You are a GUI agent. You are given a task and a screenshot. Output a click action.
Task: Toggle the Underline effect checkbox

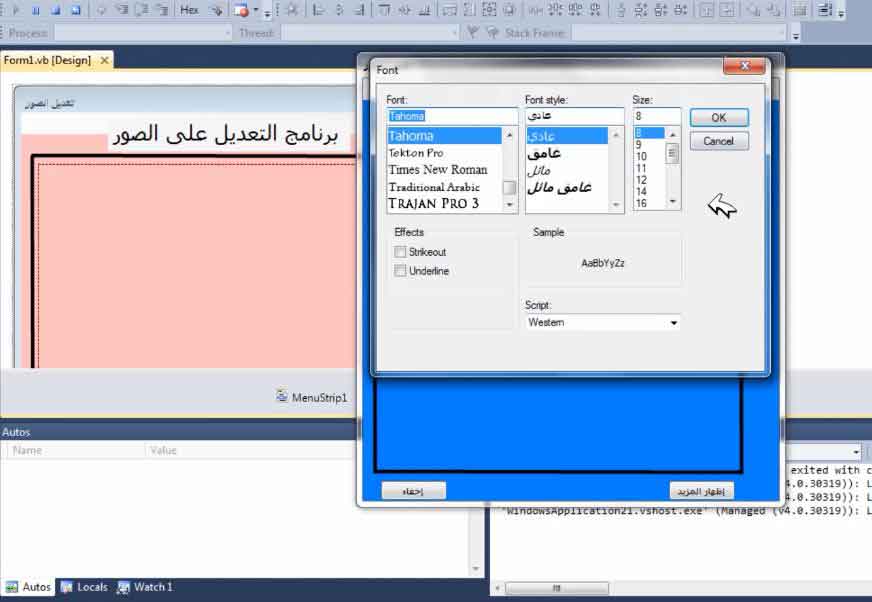click(x=400, y=271)
